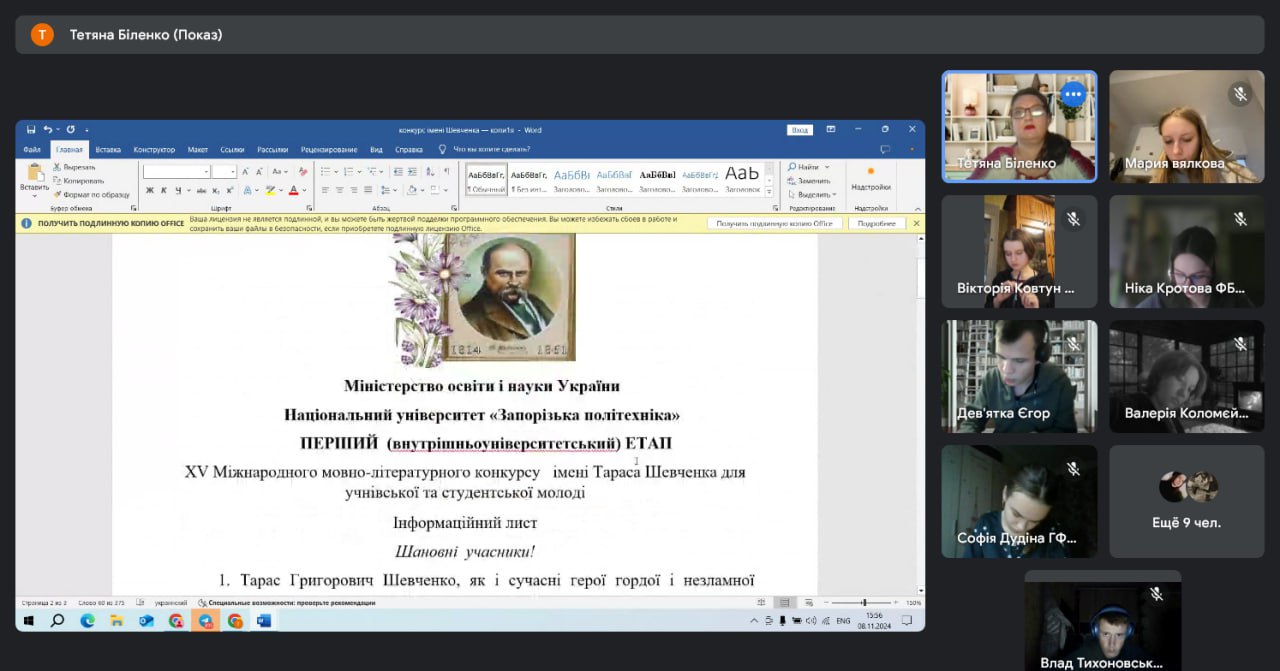The image size is (1280, 671).
Task: Open the font name dropdown
Action: pyautogui.click(x=206, y=172)
